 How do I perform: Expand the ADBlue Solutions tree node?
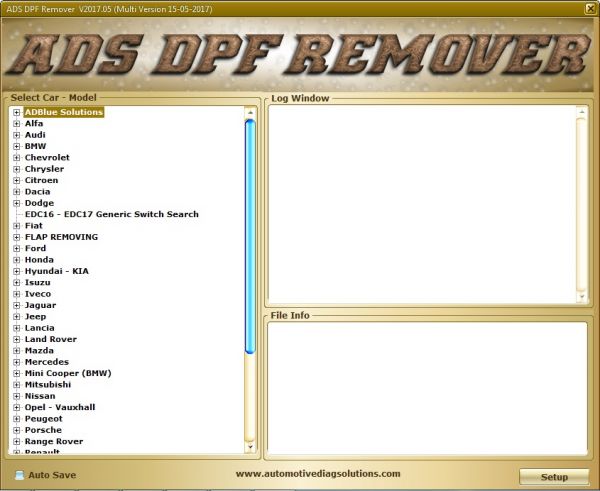pos(17,113)
